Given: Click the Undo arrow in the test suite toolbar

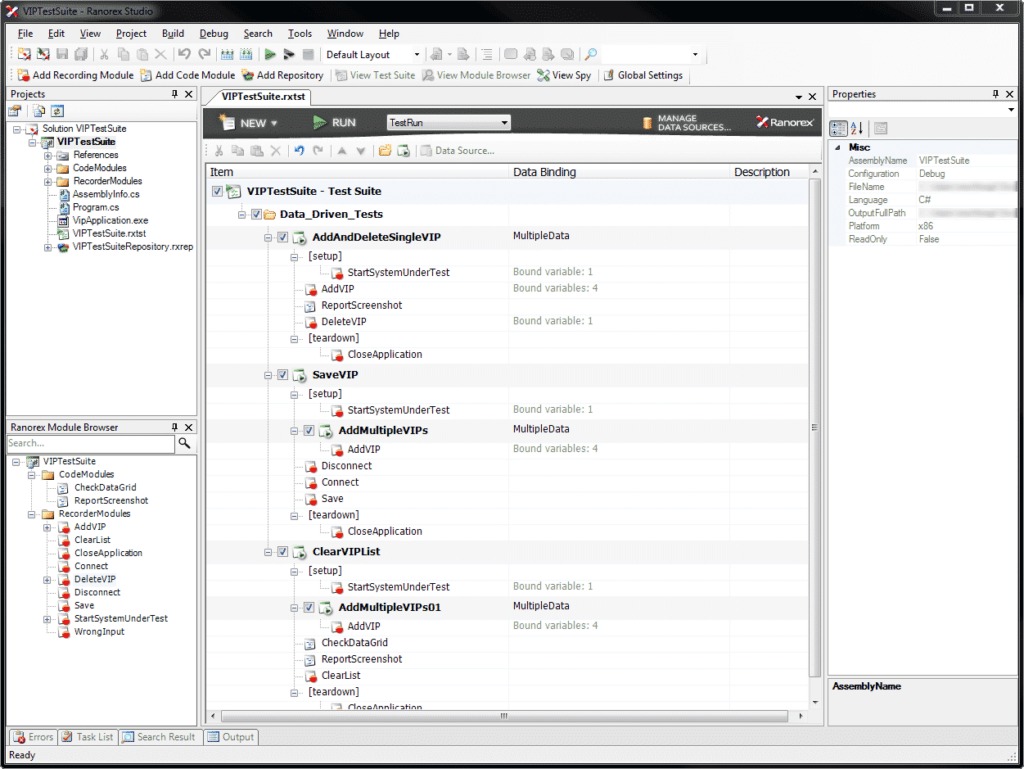Looking at the screenshot, I should [x=299, y=151].
